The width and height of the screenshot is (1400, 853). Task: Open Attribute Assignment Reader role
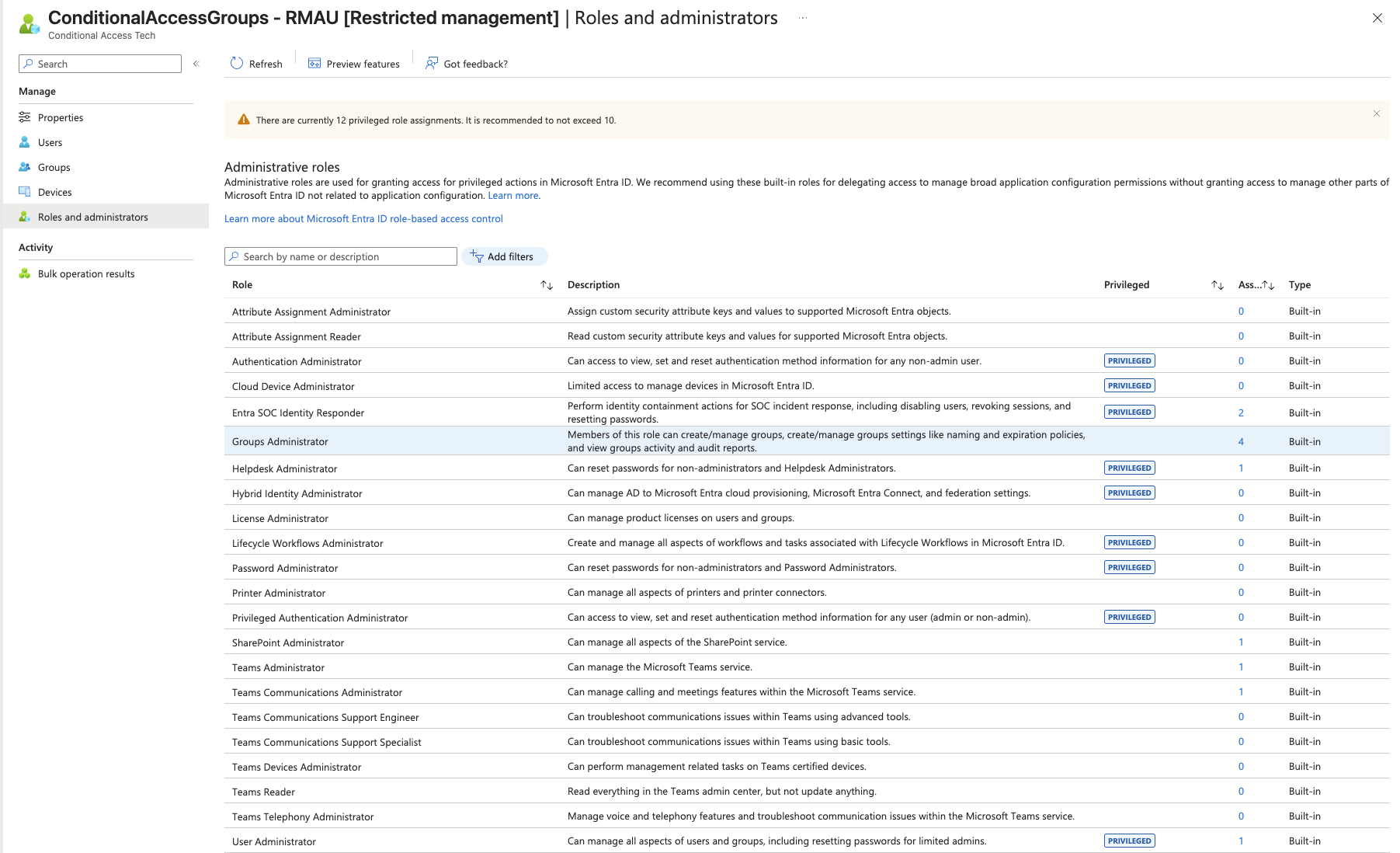(x=296, y=336)
